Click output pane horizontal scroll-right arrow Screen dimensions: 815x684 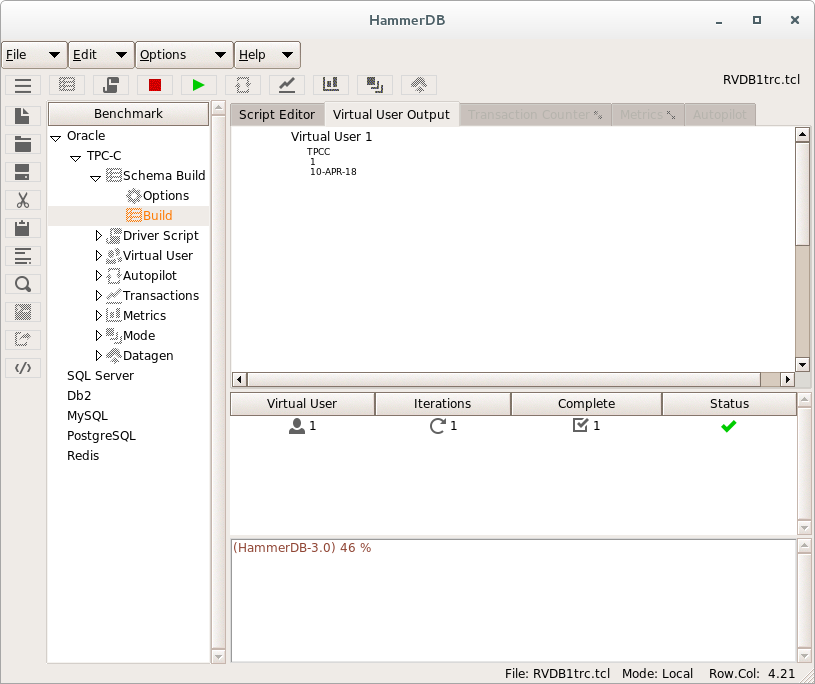(x=787, y=379)
